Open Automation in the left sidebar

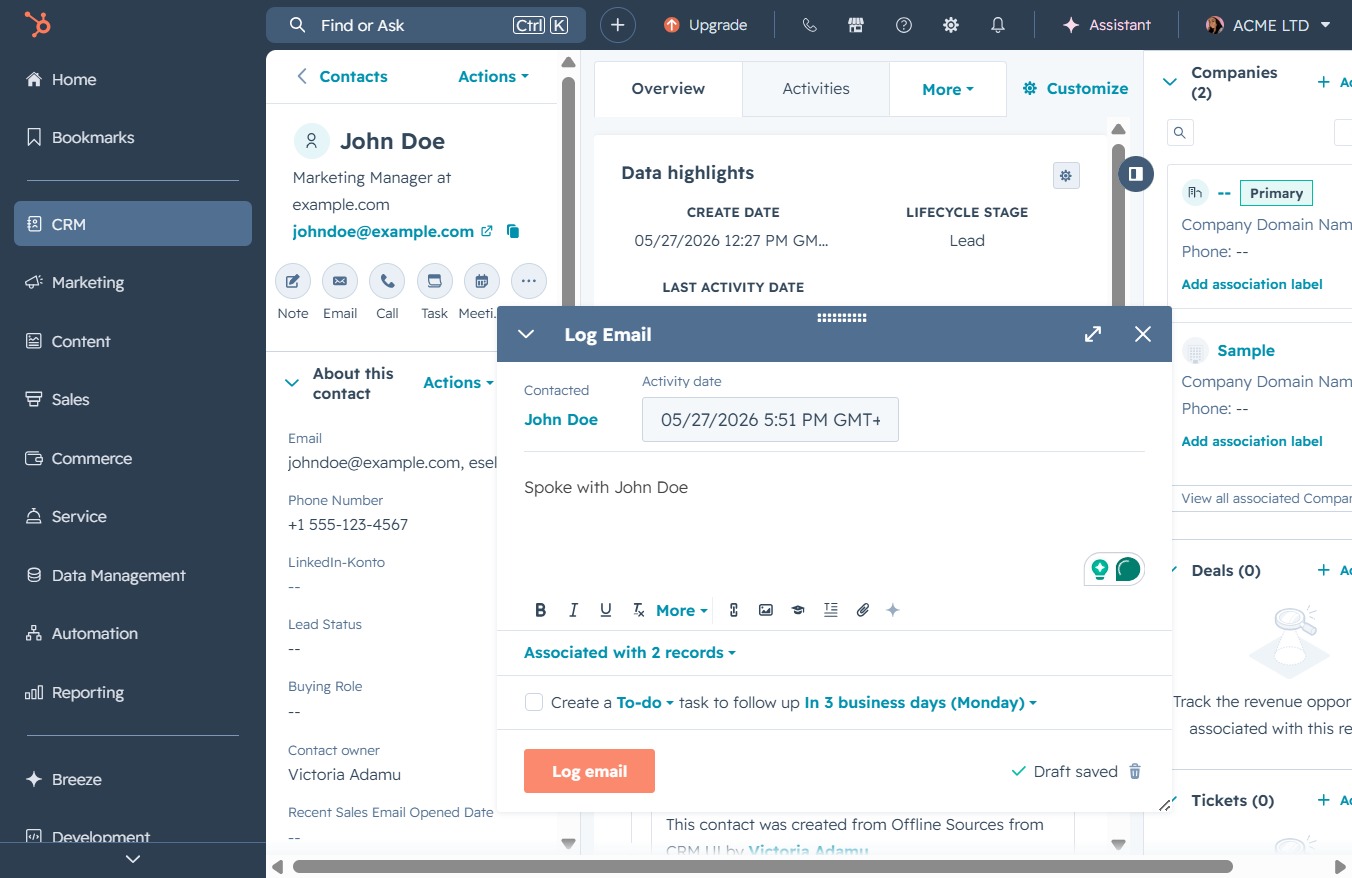[x=133, y=633]
